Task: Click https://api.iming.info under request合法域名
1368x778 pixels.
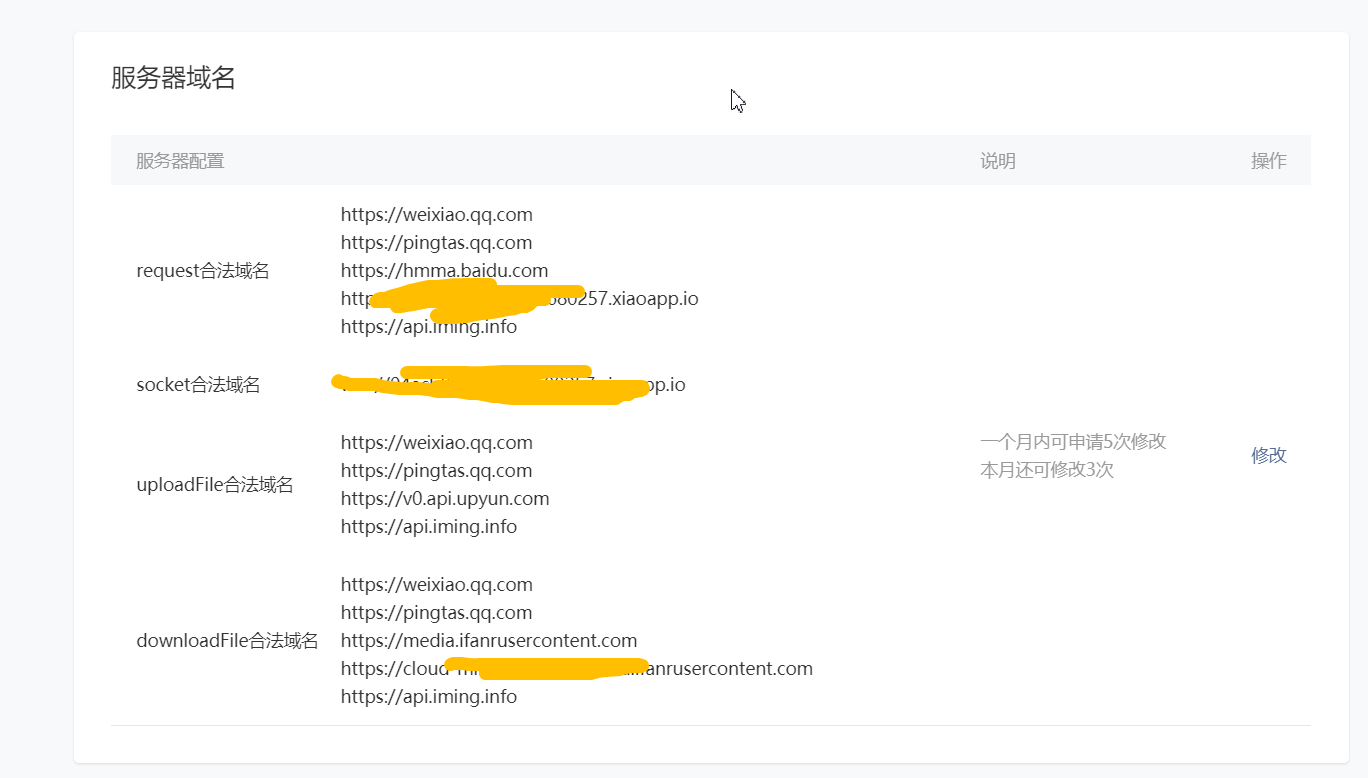Action: pos(429,326)
